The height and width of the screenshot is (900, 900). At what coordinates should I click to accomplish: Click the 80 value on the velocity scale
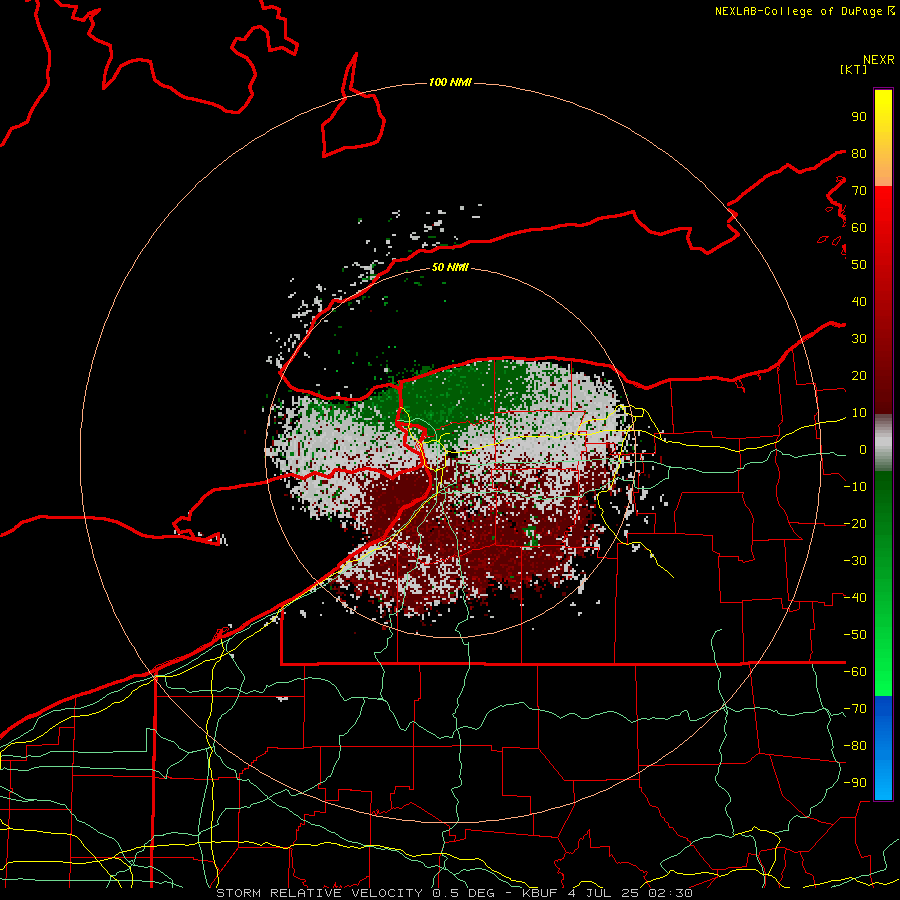(x=859, y=153)
